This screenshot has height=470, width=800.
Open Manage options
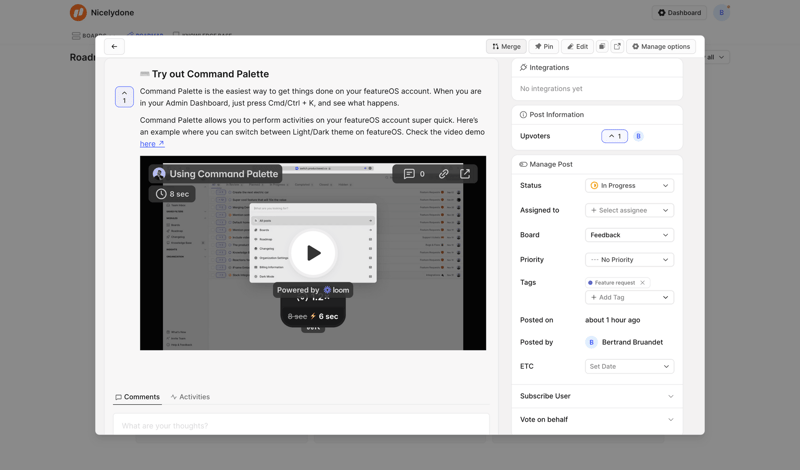[x=661, y=46]
